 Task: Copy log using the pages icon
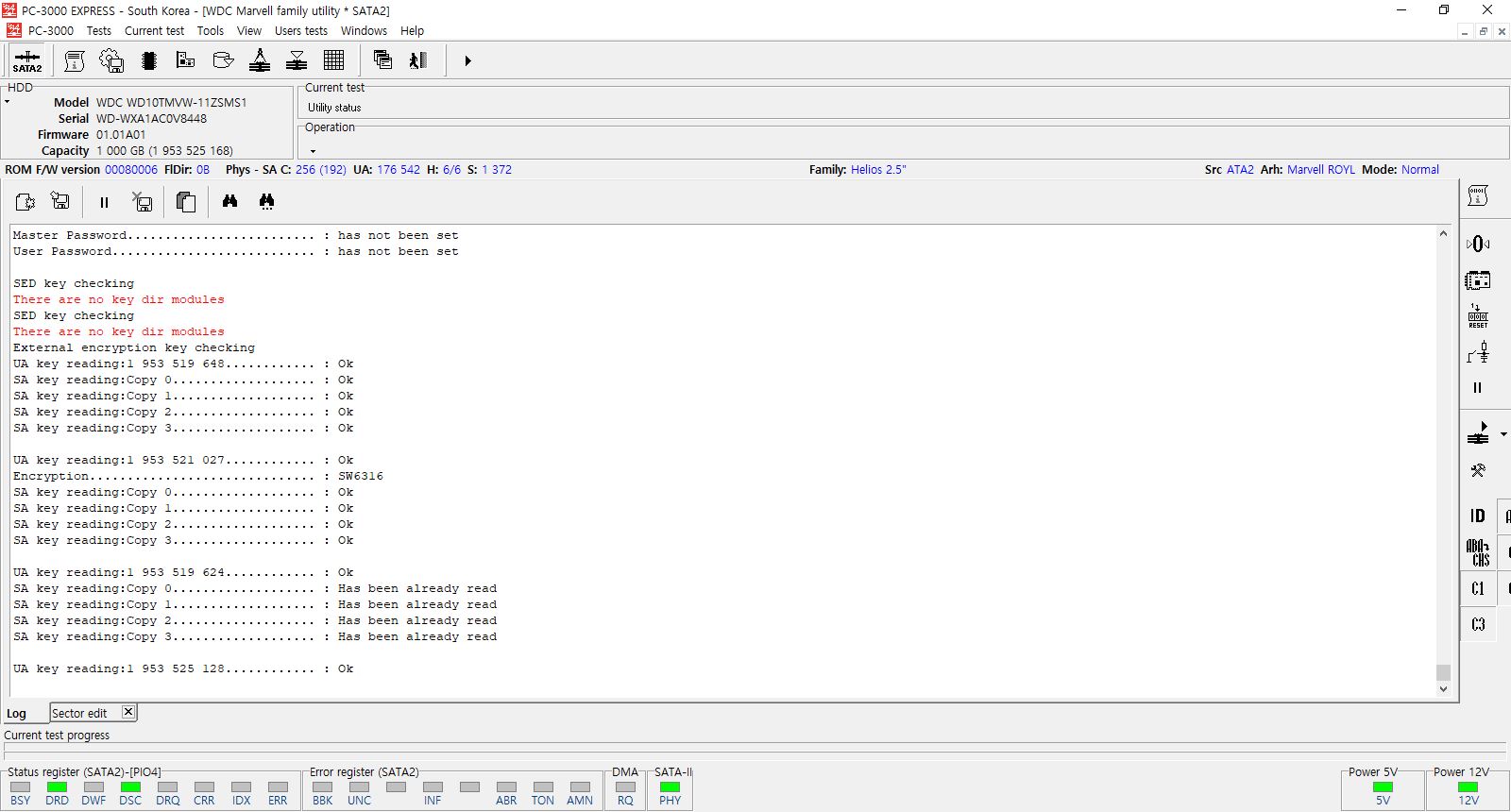(x=186, y=201)
